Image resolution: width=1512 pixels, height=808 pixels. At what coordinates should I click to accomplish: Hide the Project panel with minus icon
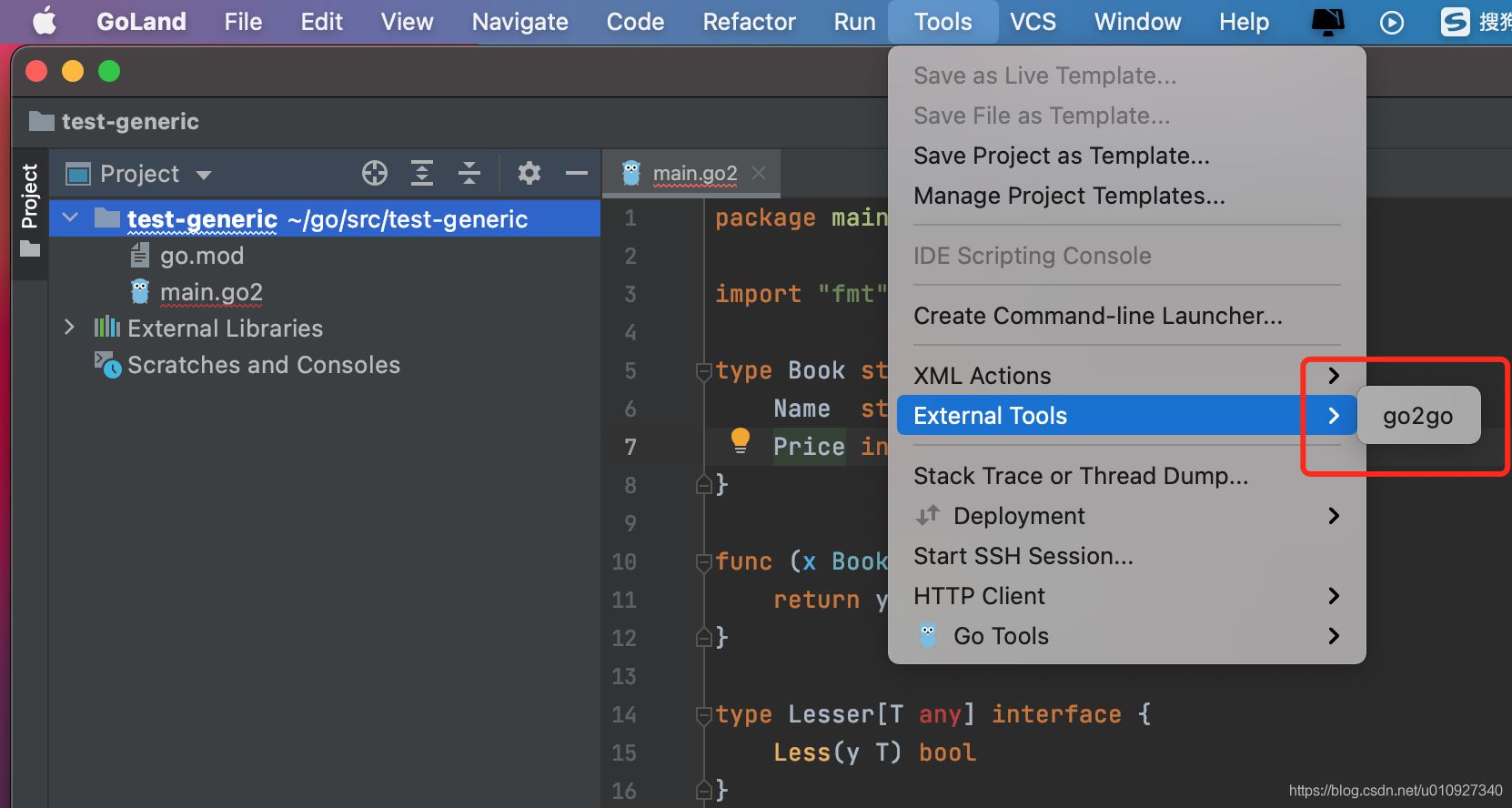click(577, 173)
